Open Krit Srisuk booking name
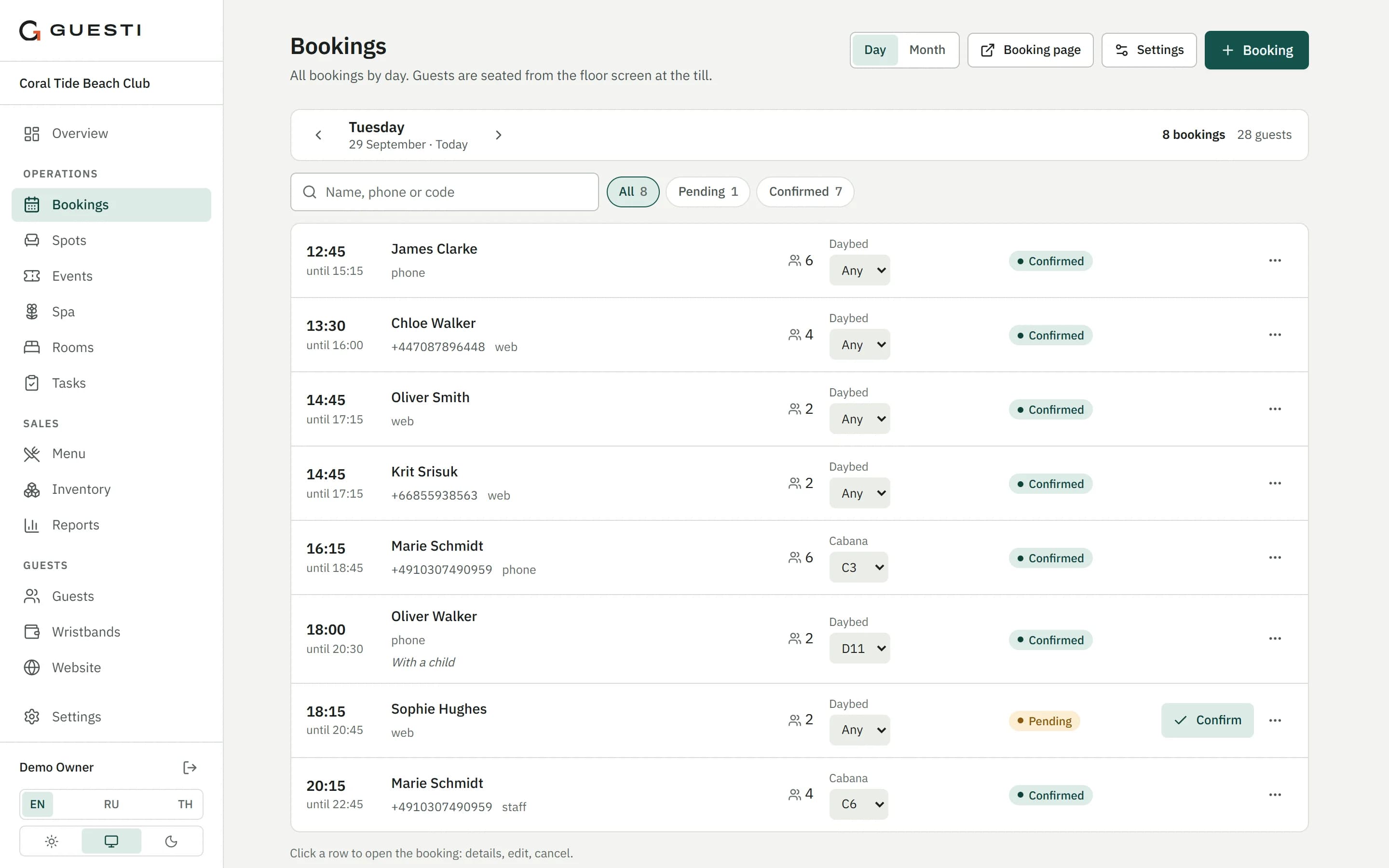 pyautogui.click(x=424, y=472)
